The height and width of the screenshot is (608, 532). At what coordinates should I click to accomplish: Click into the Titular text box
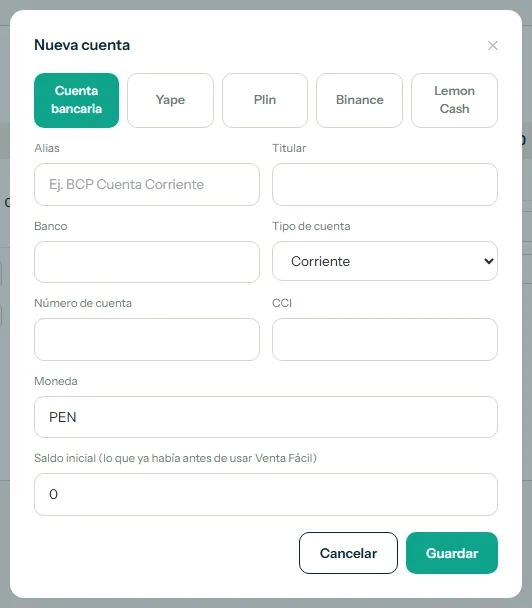coord(385,185)
